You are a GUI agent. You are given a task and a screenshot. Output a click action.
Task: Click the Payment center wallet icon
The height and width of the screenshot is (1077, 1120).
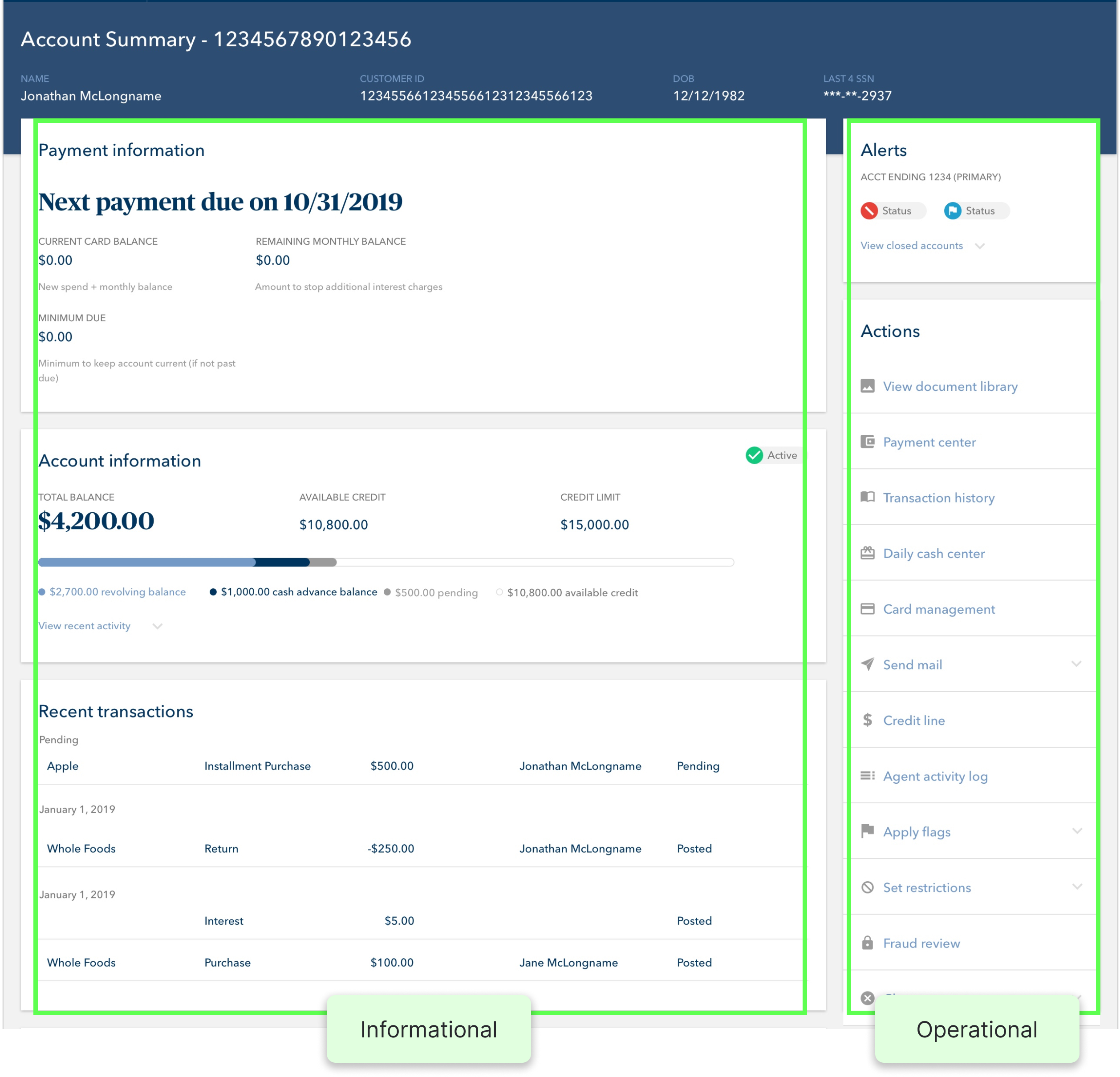tap(868, 441)
